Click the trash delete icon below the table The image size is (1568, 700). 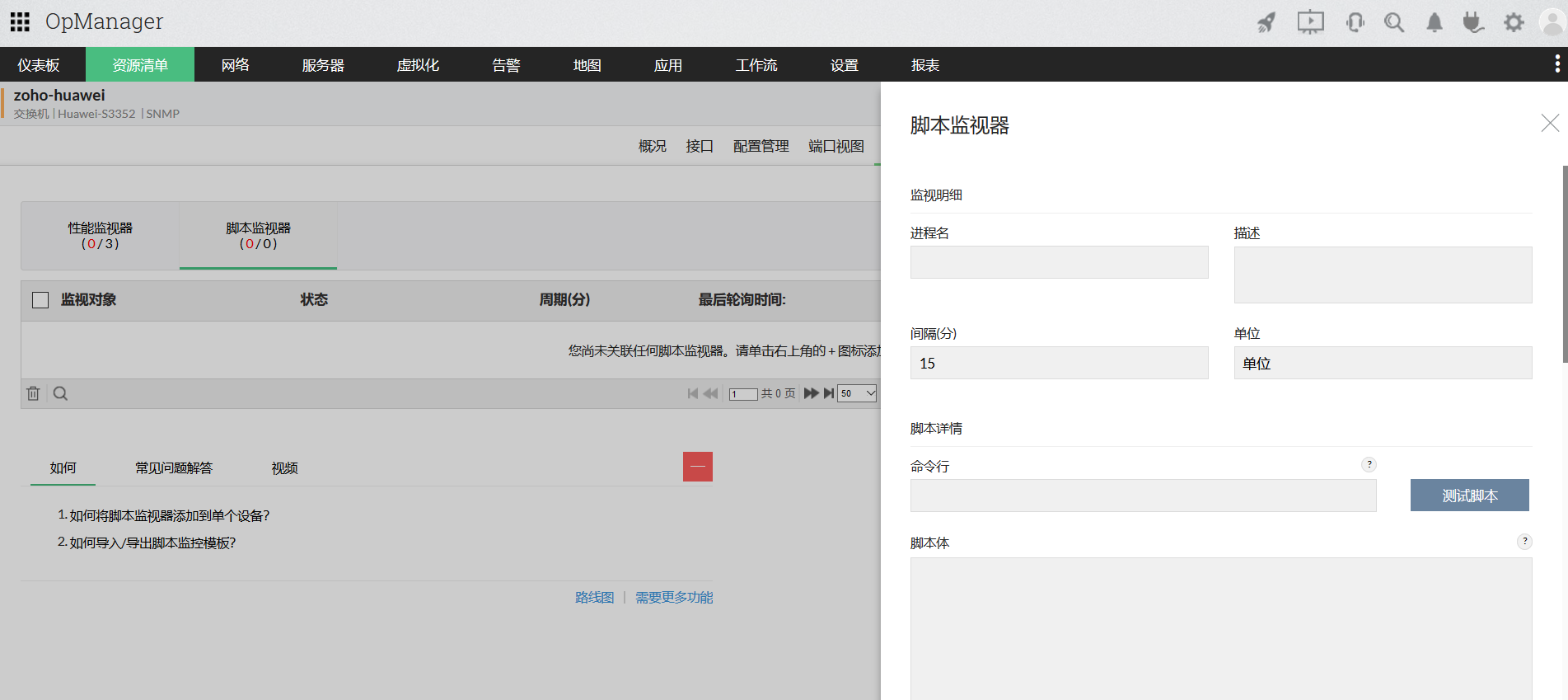tap(33, 393)
